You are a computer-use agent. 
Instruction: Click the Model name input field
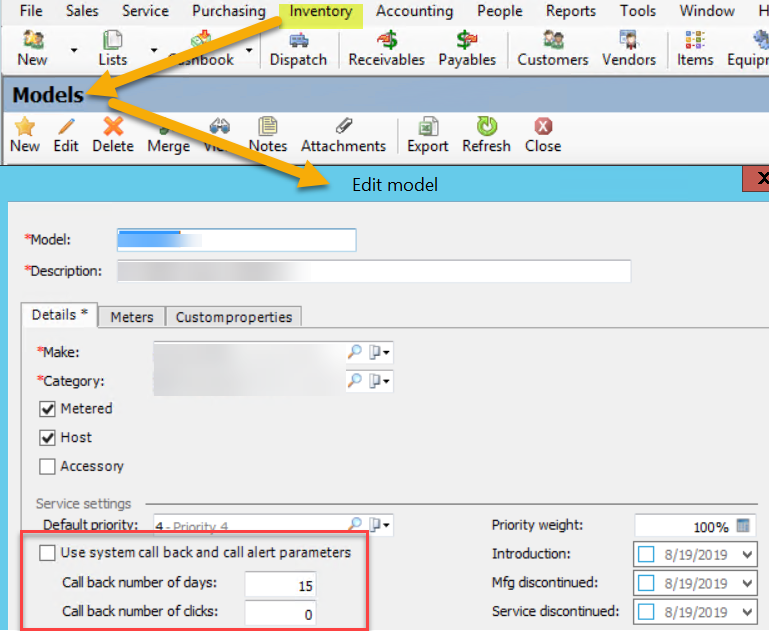tap(236, 240)
